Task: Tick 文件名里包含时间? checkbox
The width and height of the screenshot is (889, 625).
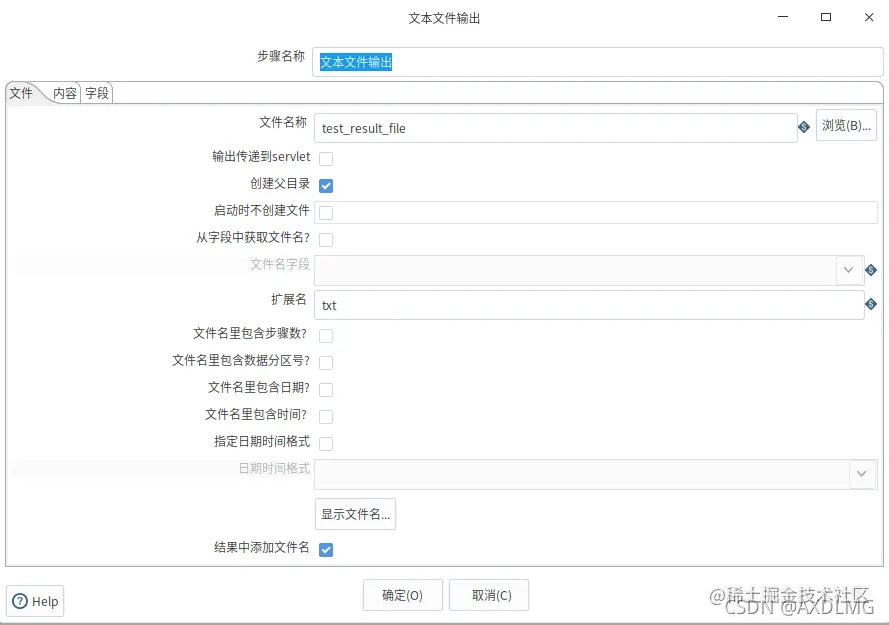Action: [x=326, y=417]
